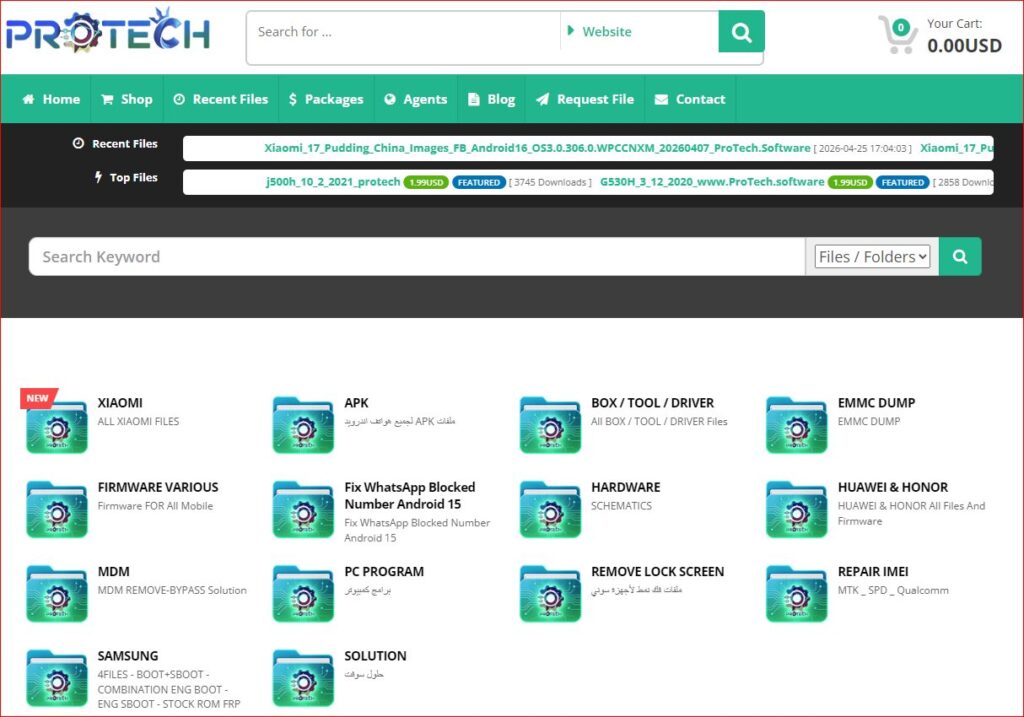Click the Contact envelope icon
Viewport: 1024px width, 717px height.
[662, 99]
